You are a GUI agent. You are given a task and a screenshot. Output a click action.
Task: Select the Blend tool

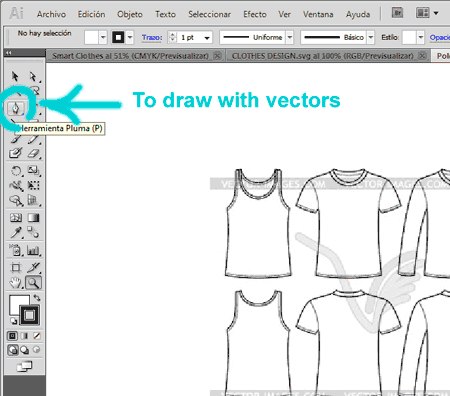click(33, 232)
